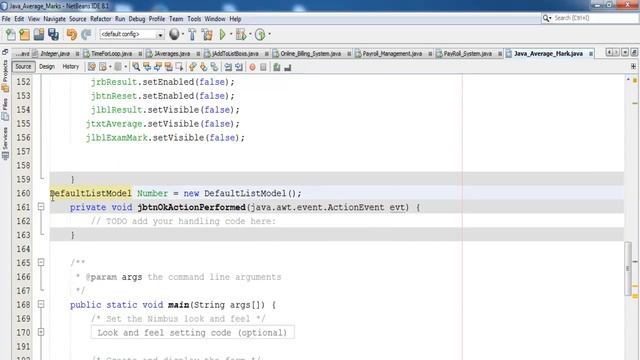Screen dimensions: 640x360
Task: Click the Save All toolbar icon
Action: (x=53, y=35)
